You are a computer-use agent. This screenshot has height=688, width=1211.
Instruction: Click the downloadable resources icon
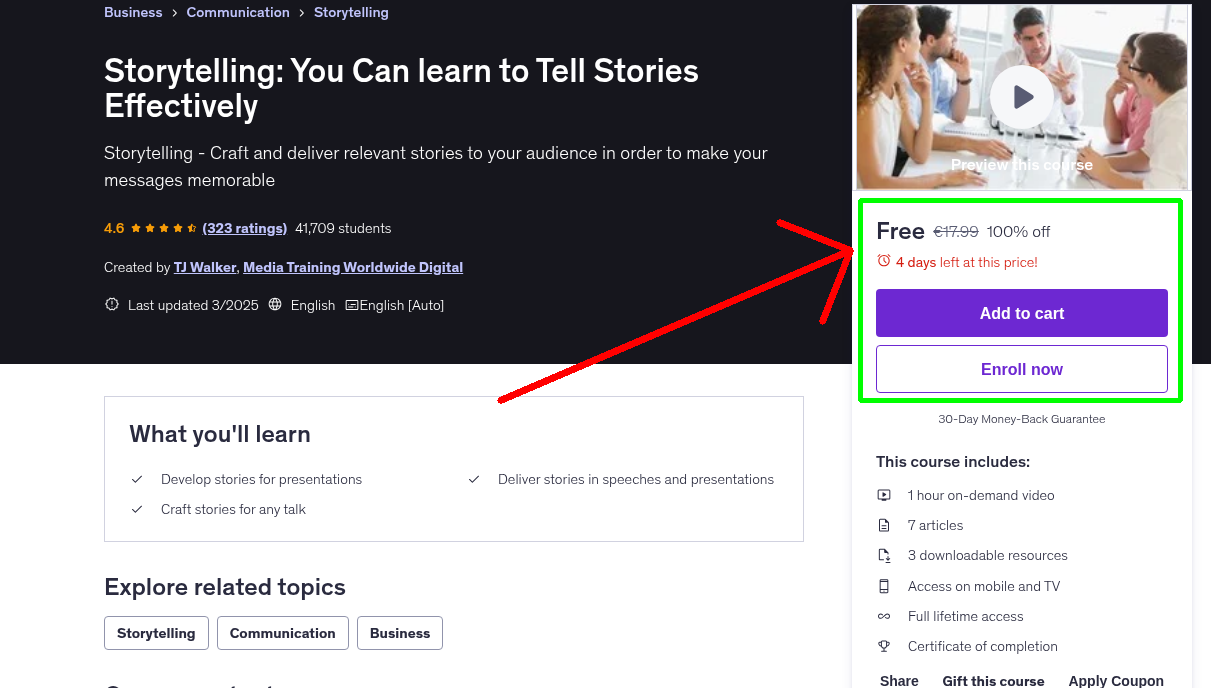884,555
